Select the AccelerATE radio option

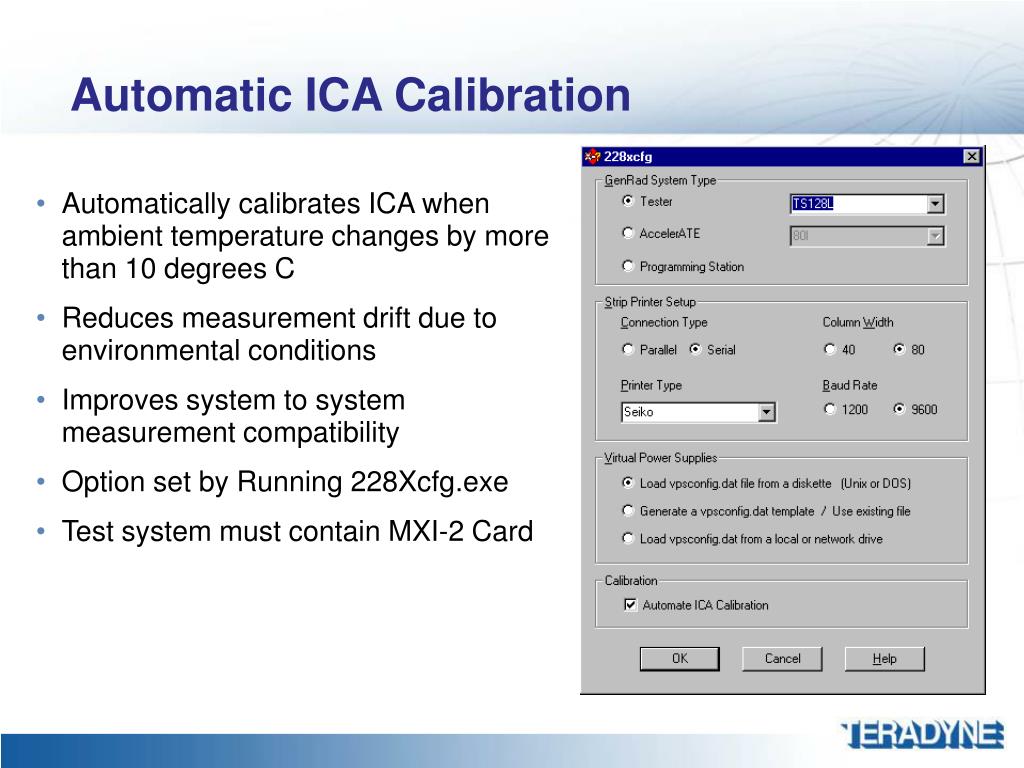pos(628,232)
